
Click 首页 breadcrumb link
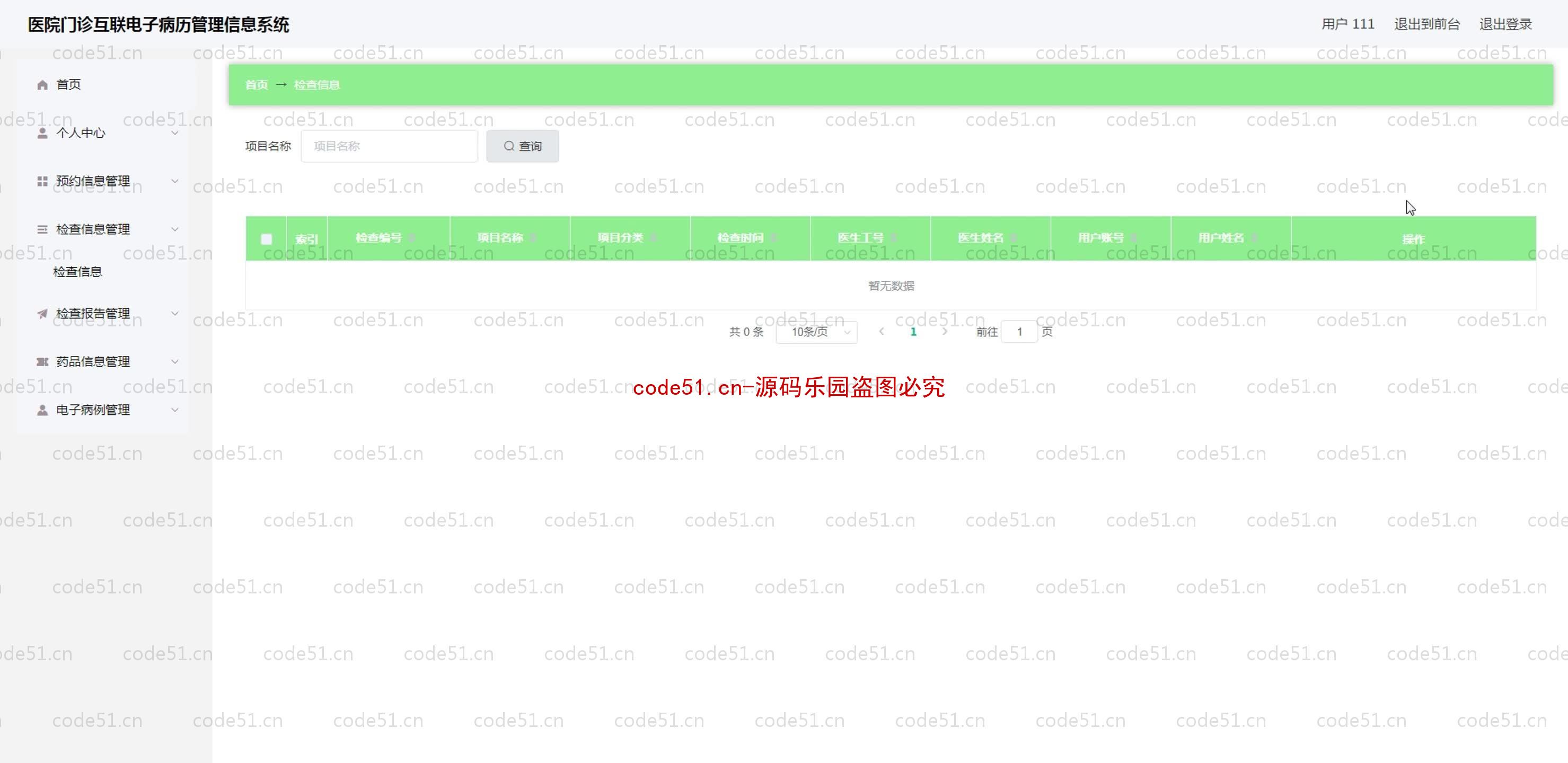tap(256, 85)
